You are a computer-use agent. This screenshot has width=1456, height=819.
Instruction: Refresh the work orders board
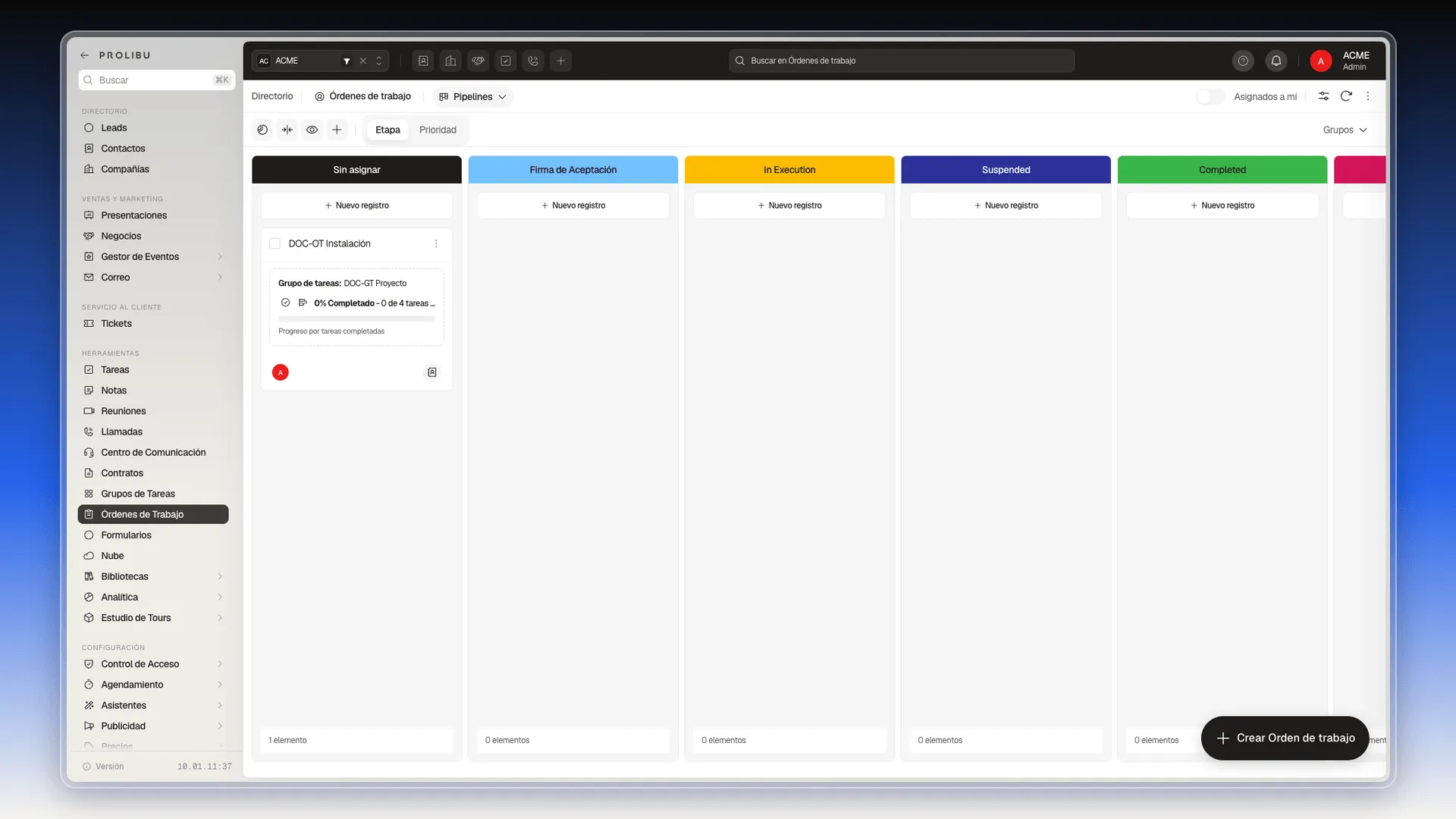pos(1346,96)
